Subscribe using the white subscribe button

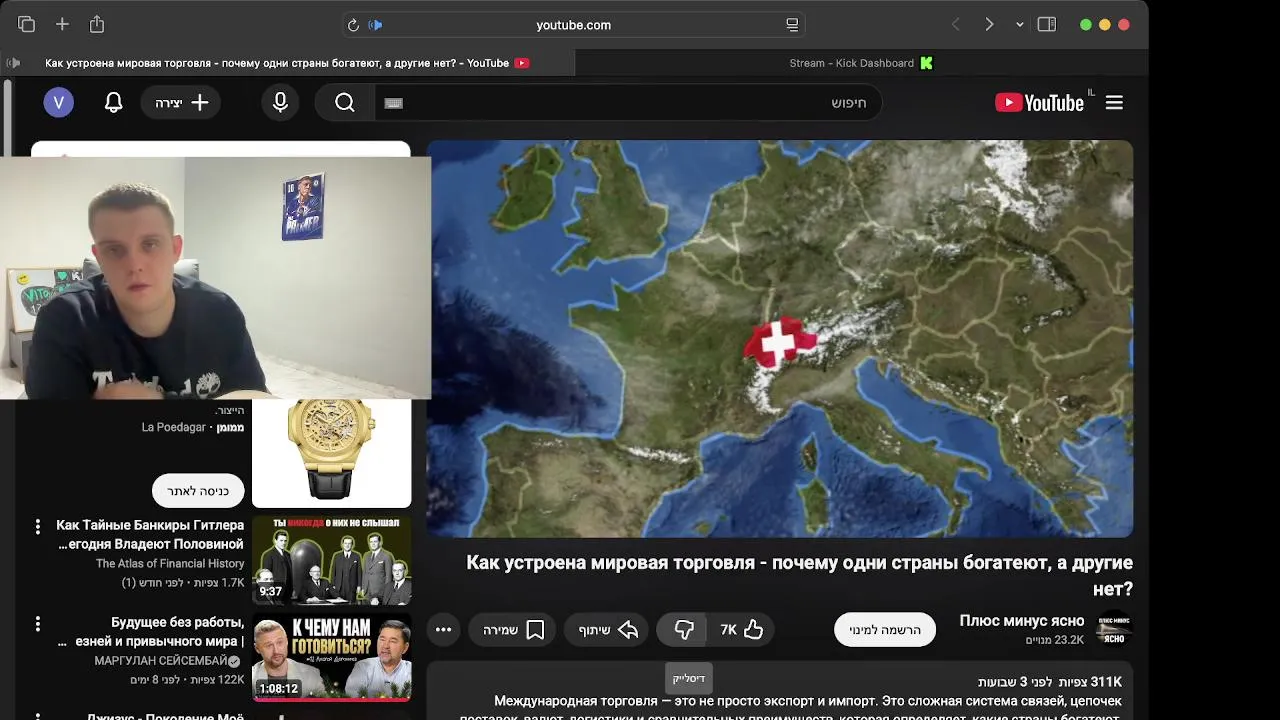[885, 629]
